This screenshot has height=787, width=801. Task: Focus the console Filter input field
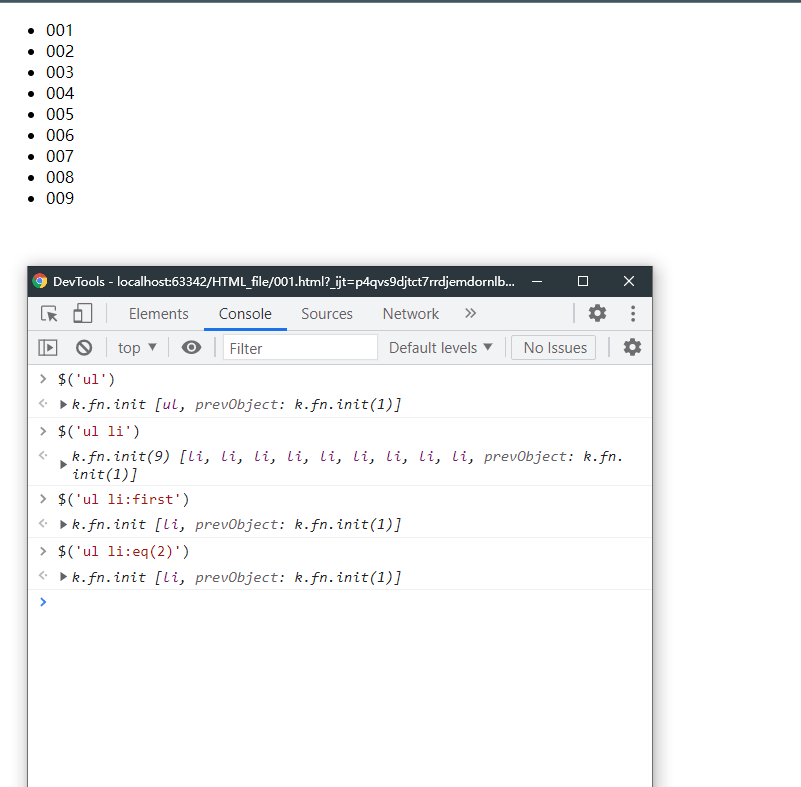click(300, 348)
